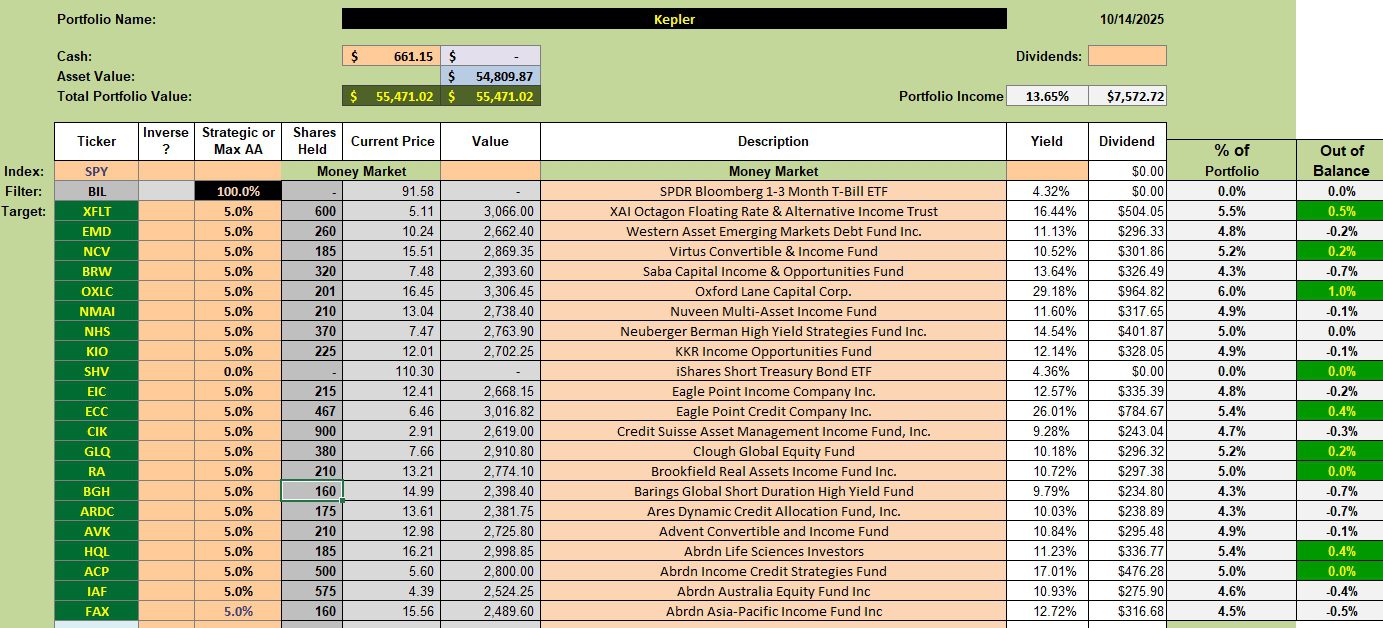
Task: Click the Cash value 661.15 cell
Action: click(391, 56)
